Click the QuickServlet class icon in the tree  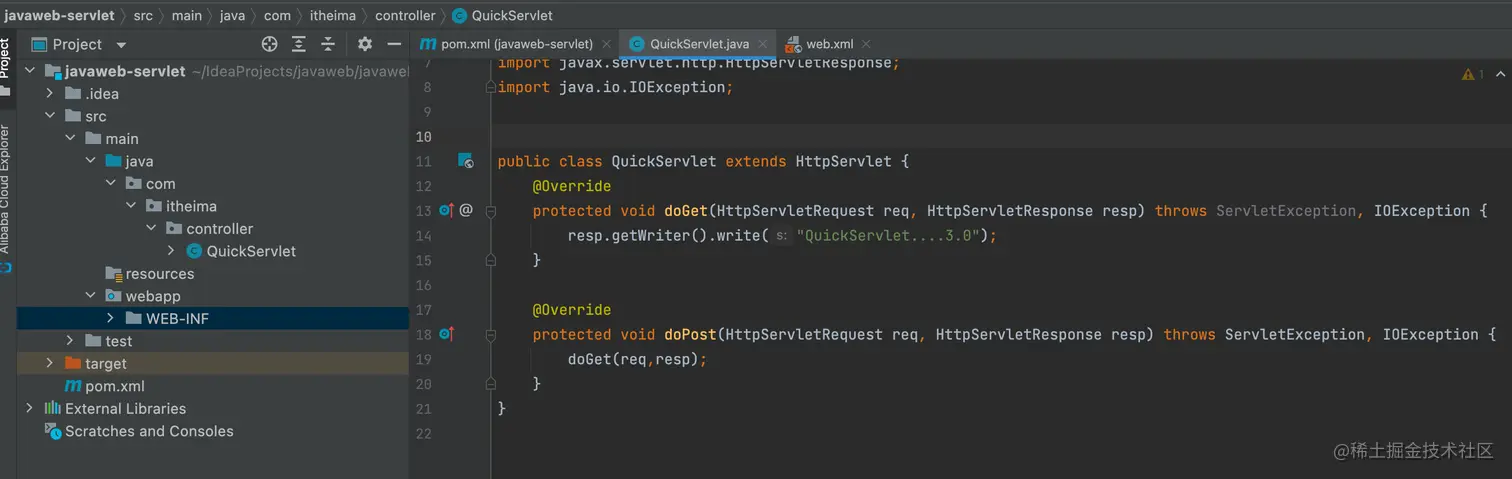pos(194,251)
